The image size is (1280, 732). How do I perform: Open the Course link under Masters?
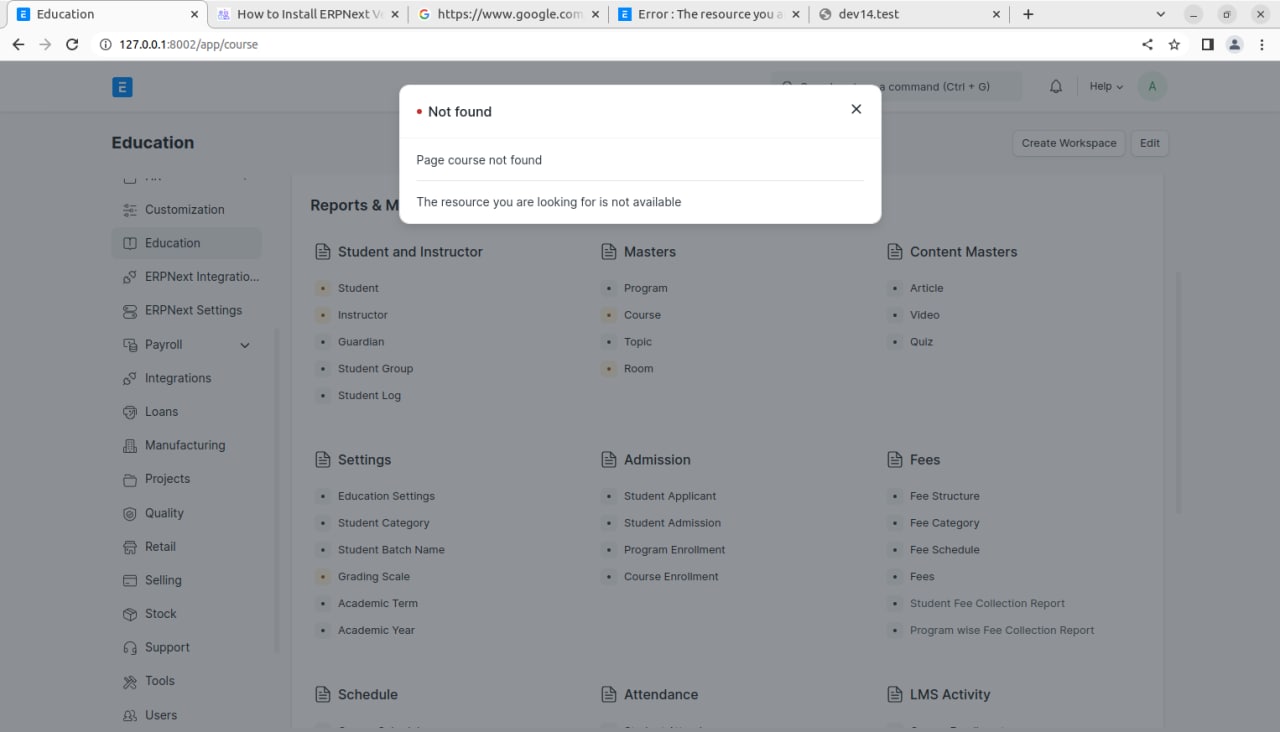[642, 315]
